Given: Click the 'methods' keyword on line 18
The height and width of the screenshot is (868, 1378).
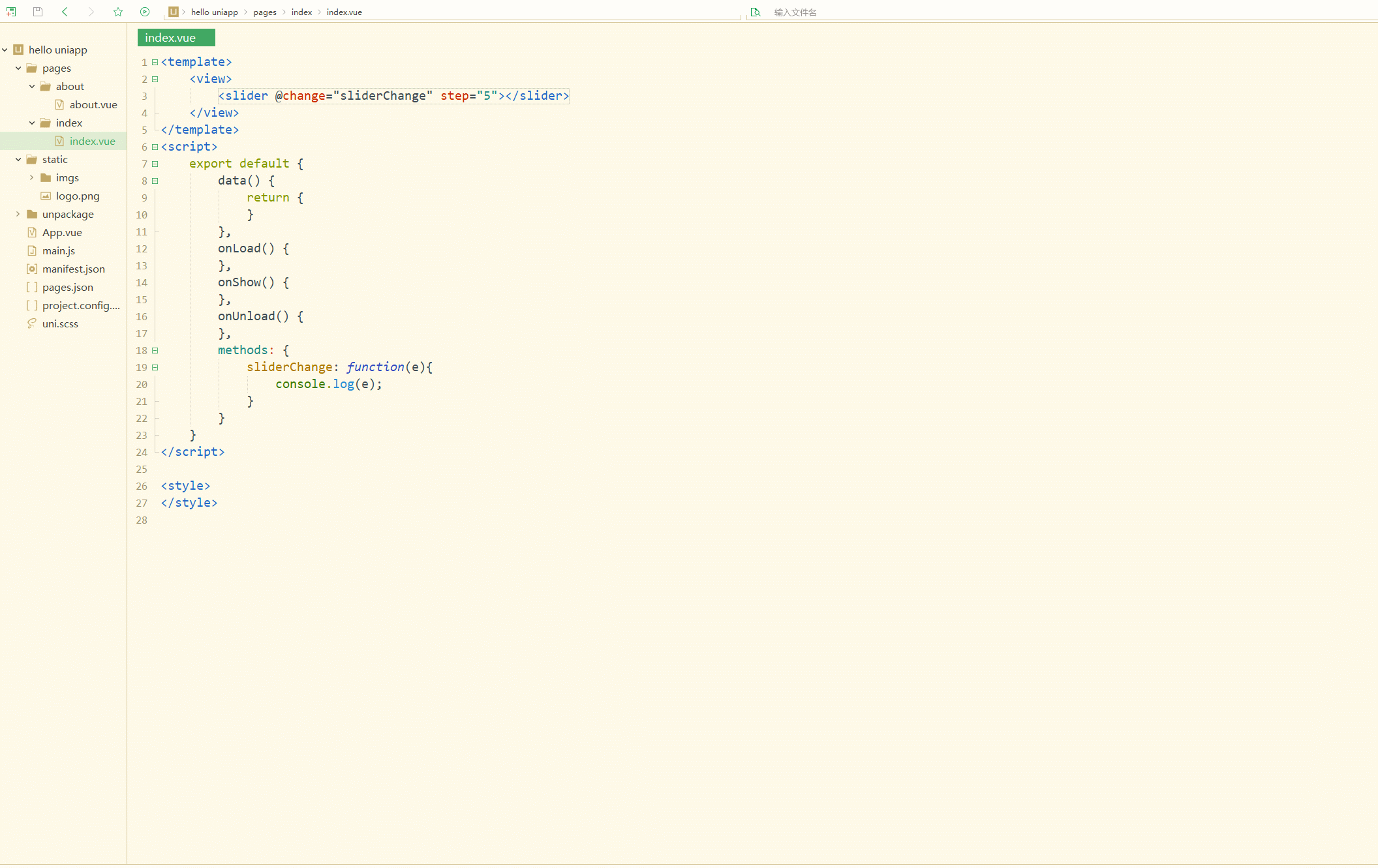Looking at the screenshot, I should pos(243,350).
